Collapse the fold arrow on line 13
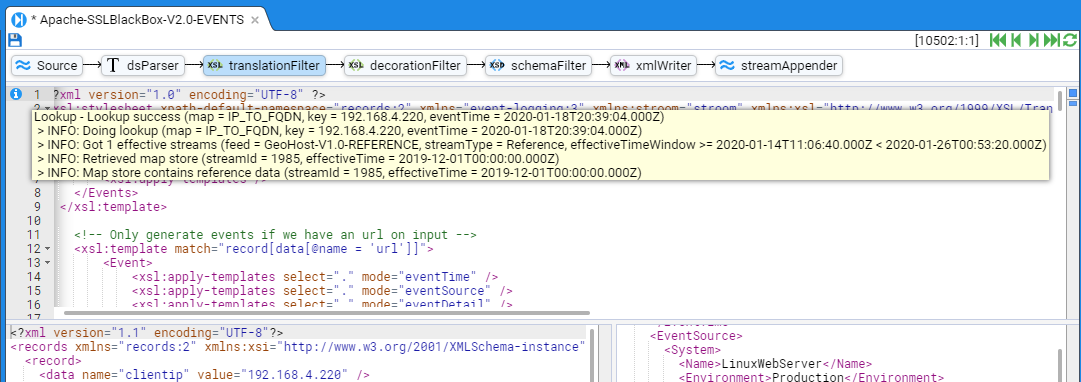The width and height of the screenshot is (1081, 382). [x=47, y=263]
